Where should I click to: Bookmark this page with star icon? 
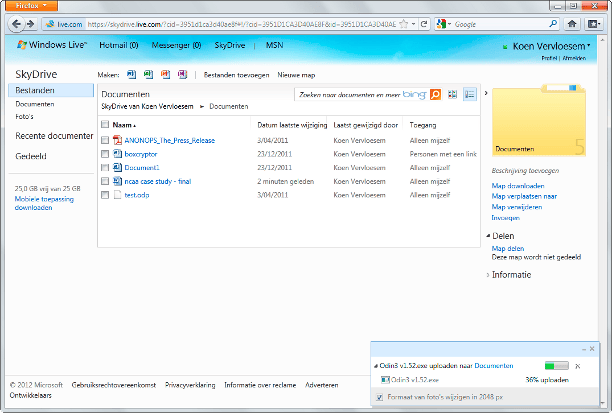(404, 24)
